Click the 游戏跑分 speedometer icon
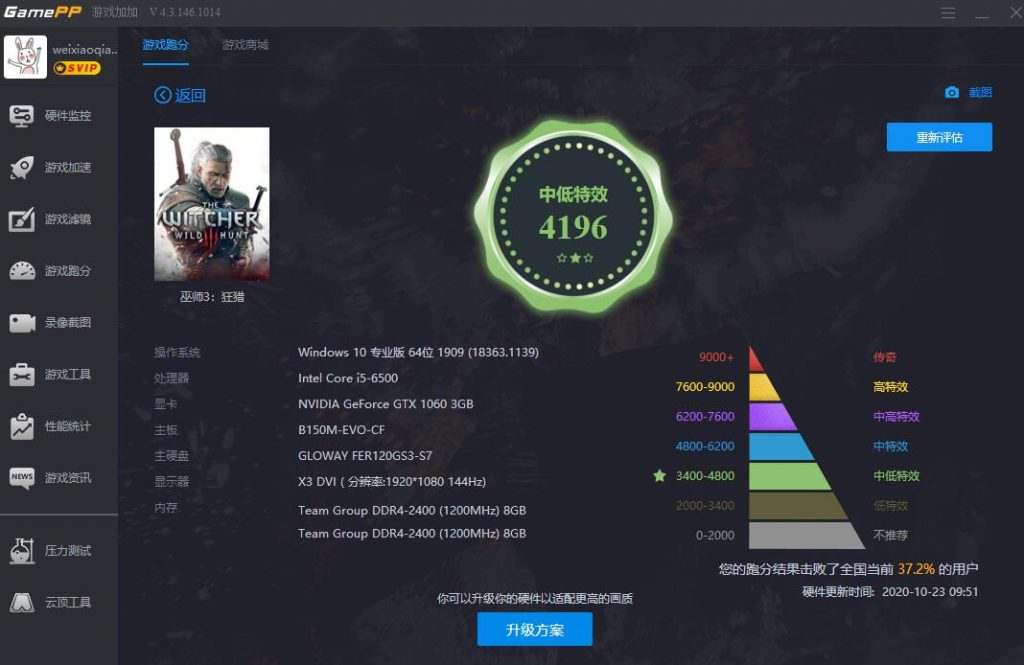Viewport: 1024px width, 665px height. pyautogui.click(x=22, y=270)
